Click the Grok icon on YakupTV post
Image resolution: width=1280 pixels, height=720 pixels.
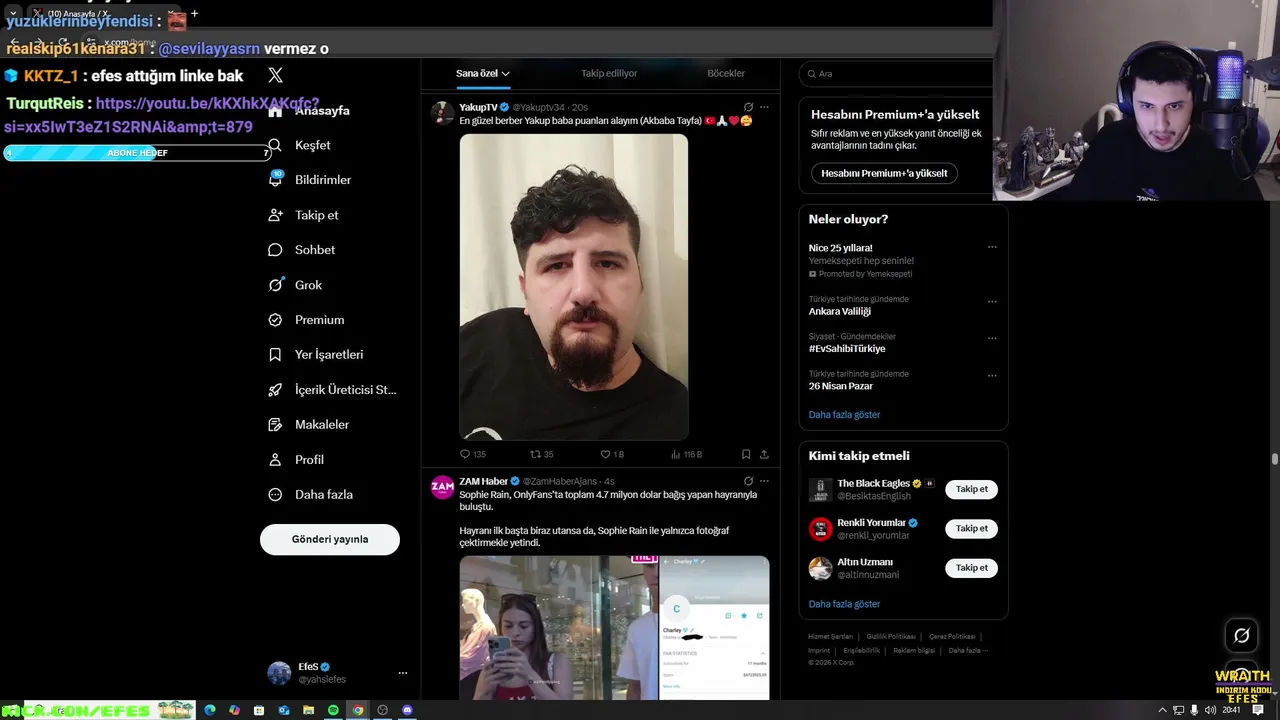(x=748, y=107)
